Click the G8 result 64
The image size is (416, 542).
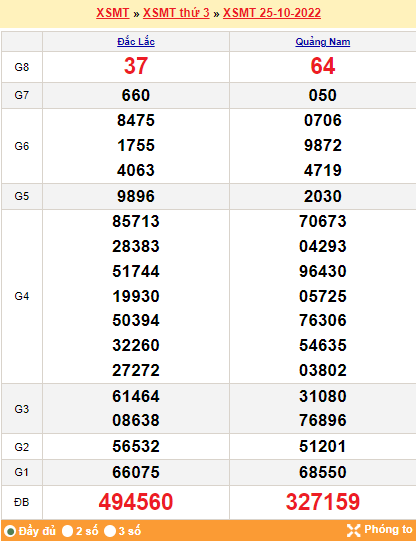(x=323, y=66)
